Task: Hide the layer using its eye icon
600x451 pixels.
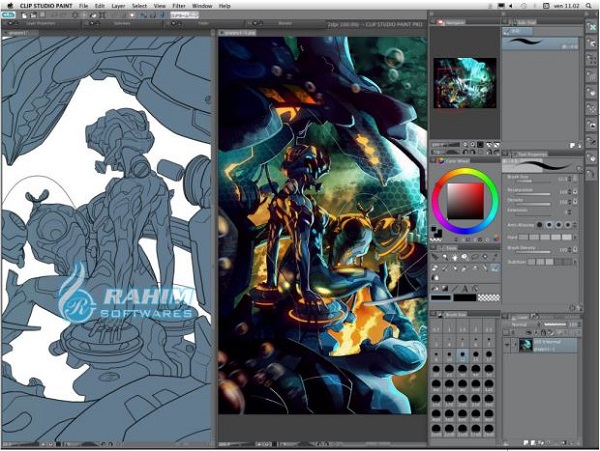Action: coord(507,344)
